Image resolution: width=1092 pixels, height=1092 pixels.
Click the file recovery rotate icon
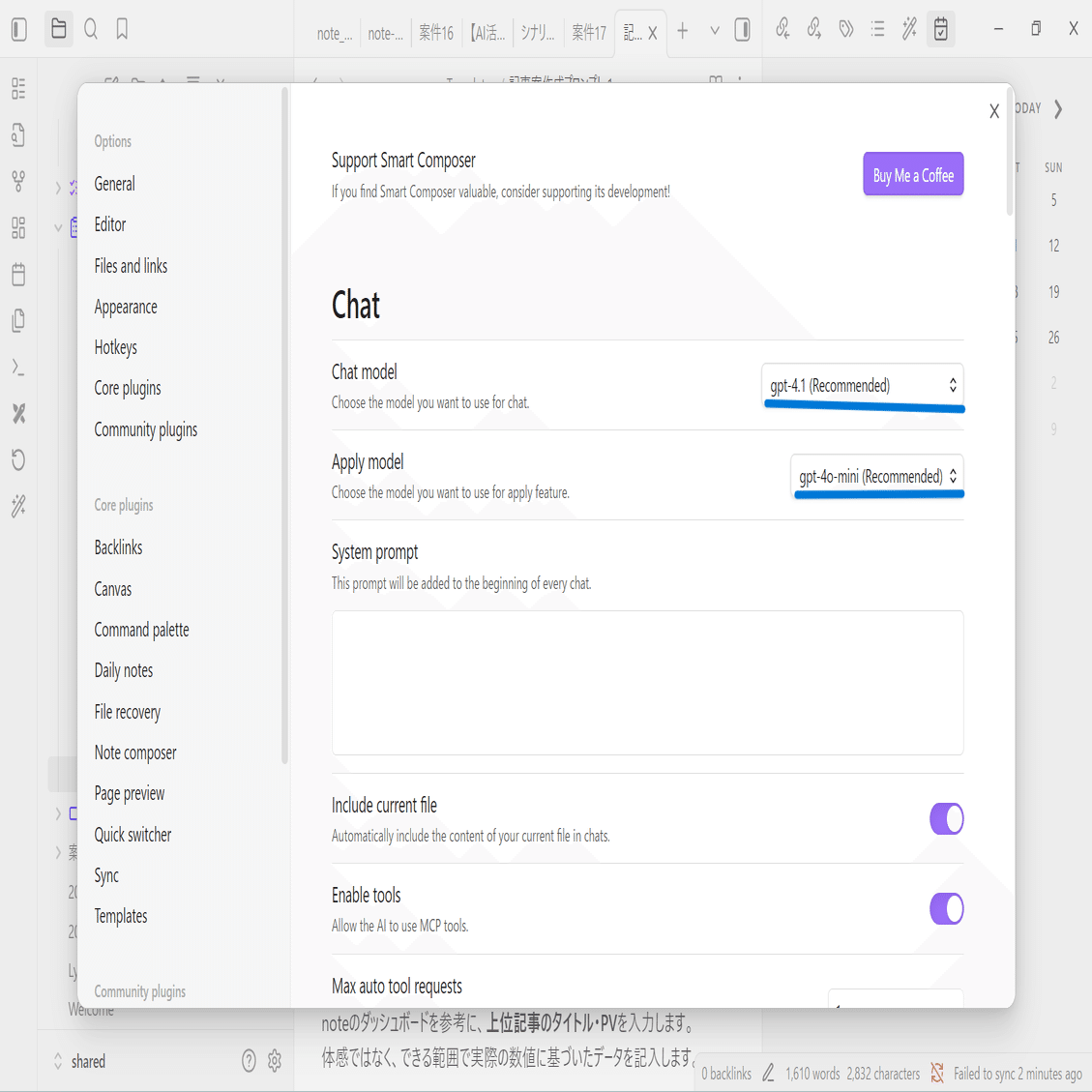18,459
